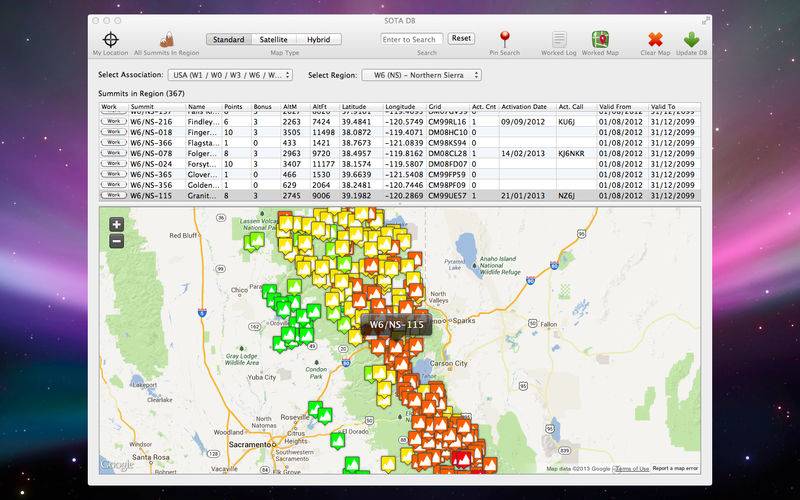800x500 pixels.
Task: Click Work button for W6/NS-356
Action: (x=113, y=185)
